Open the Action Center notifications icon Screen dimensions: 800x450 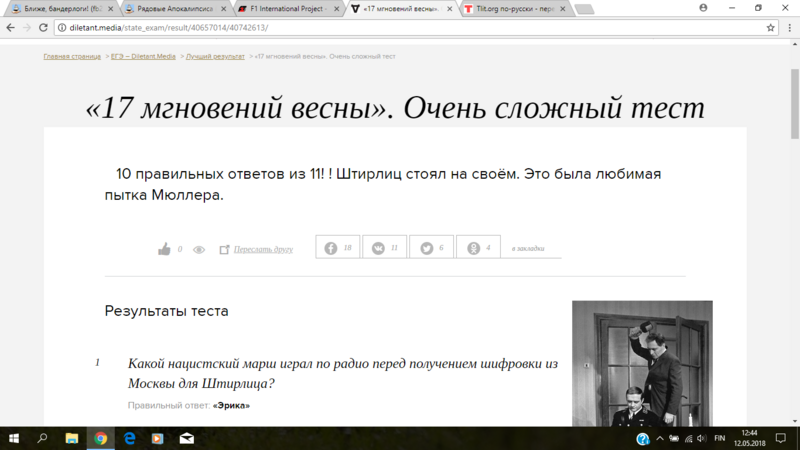click(x=781, y=438)
